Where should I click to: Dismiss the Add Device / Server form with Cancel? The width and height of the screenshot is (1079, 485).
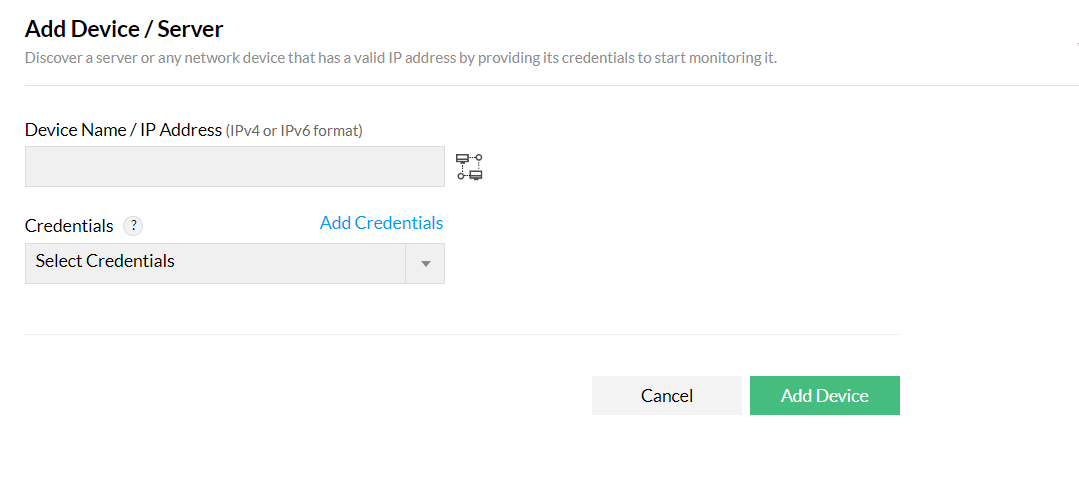coord(667,396)
